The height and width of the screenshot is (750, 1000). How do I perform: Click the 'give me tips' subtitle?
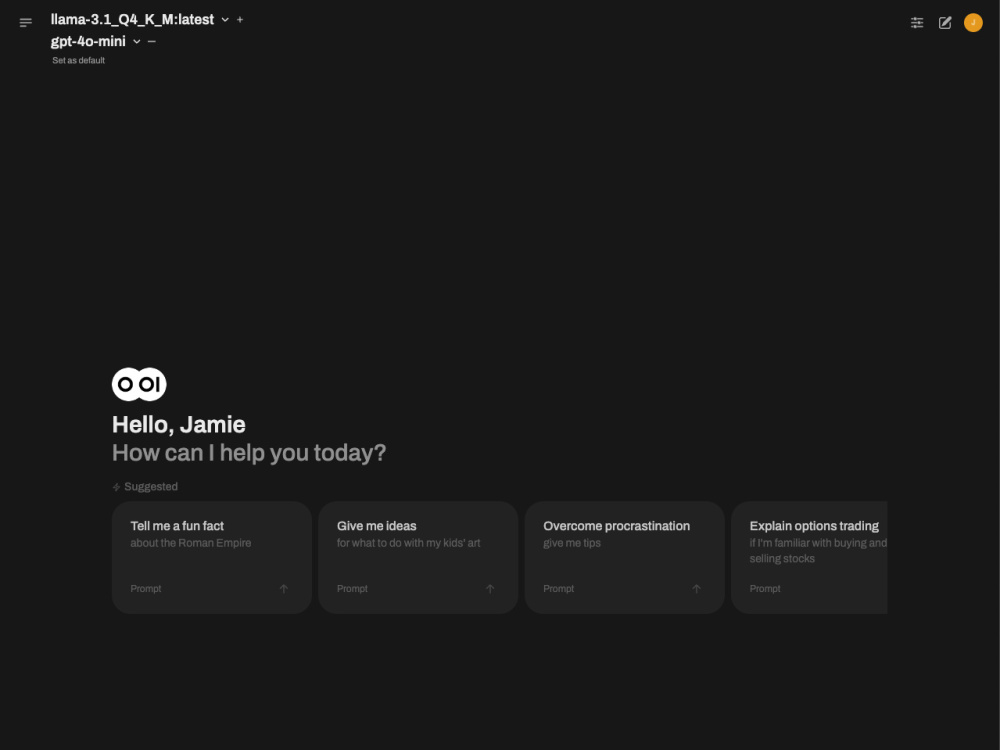[x=572, y=543]
